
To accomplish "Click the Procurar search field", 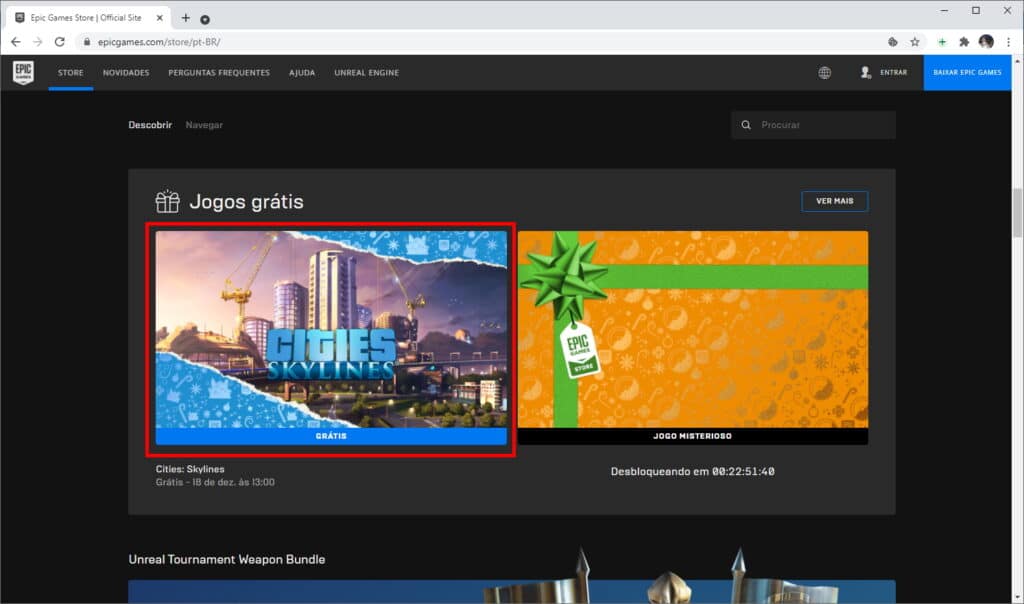I will tap(814, 125).
